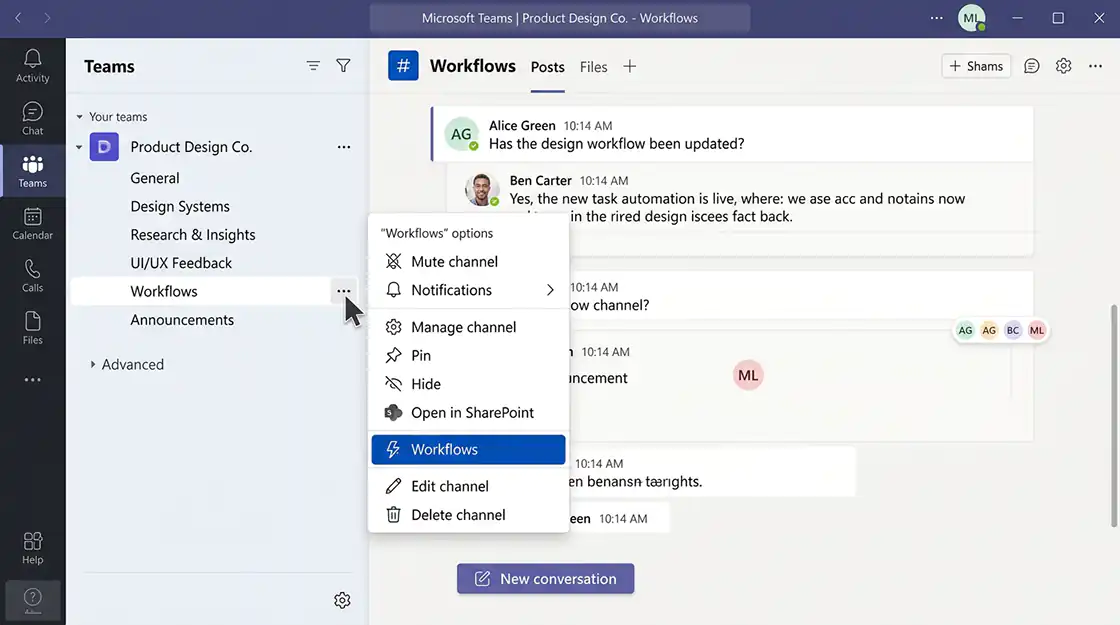The width and height of the screenshot is (1120, 625).
Task: Click the "Ben Carter" sender name
Action: click(541, 181)
